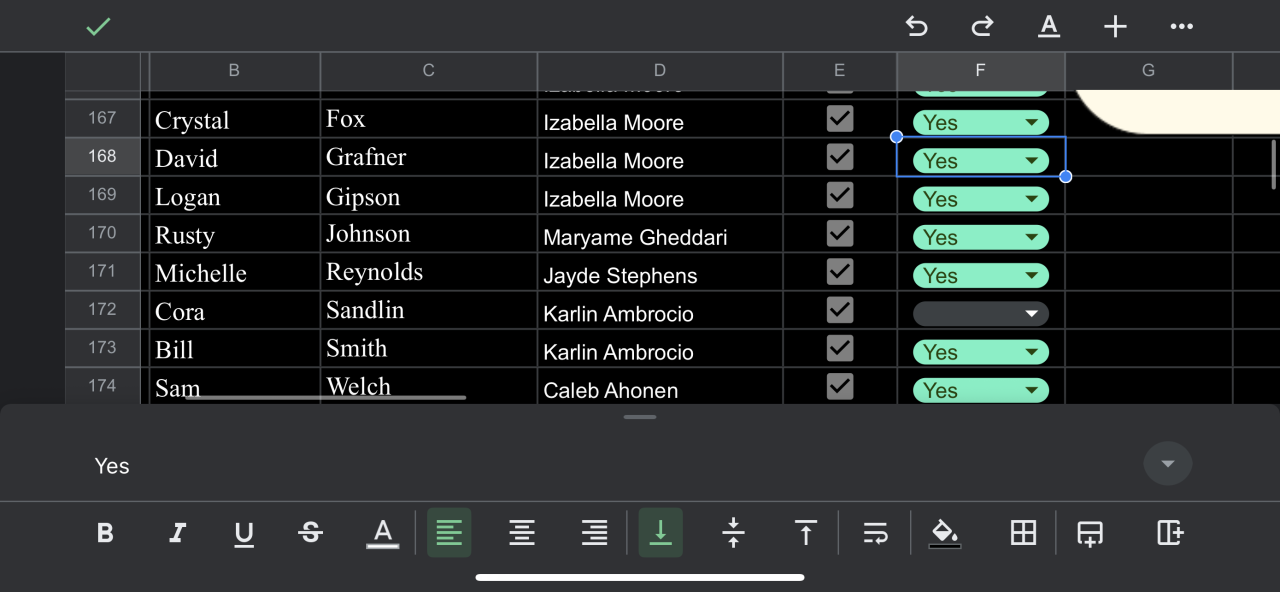Tap the green checkmark to confirm edit

[98, 27]
